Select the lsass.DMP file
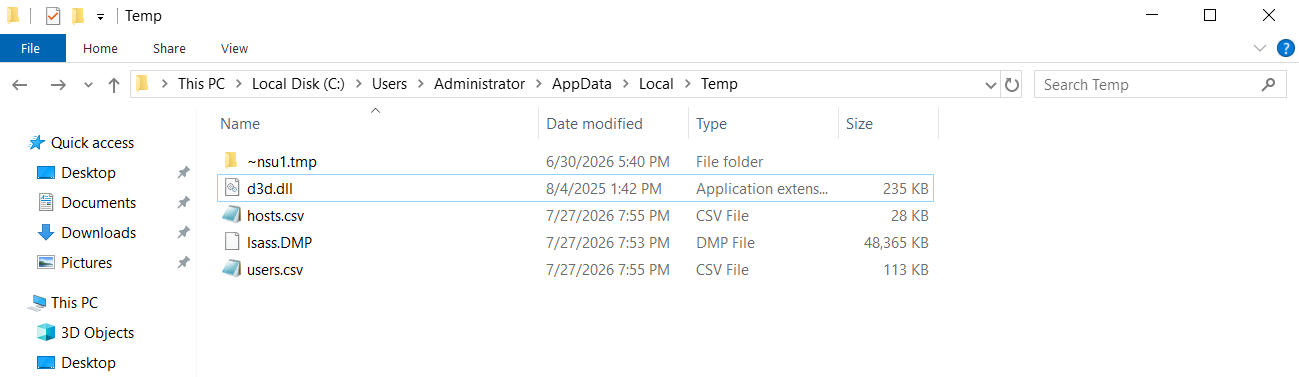The height and width of the screenshot is (377, 1299). pyautogui.click(x=575, y=242)
